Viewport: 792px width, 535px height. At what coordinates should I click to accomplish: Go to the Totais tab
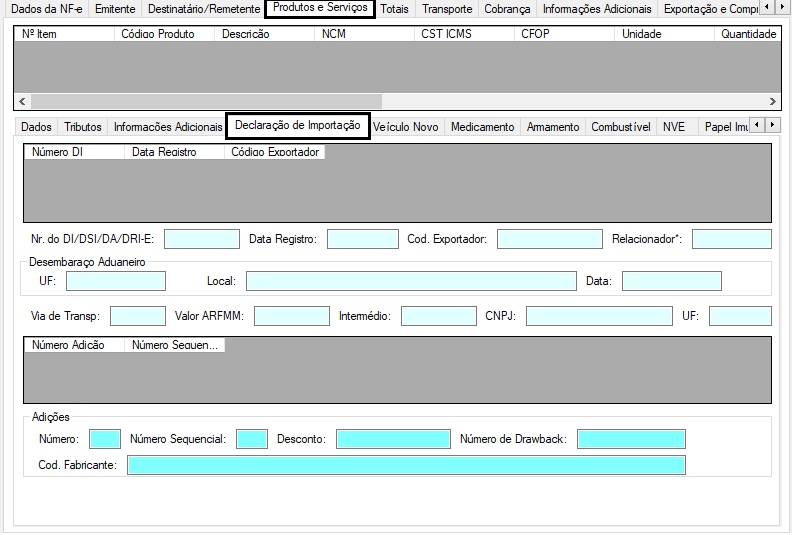point(394,9)
